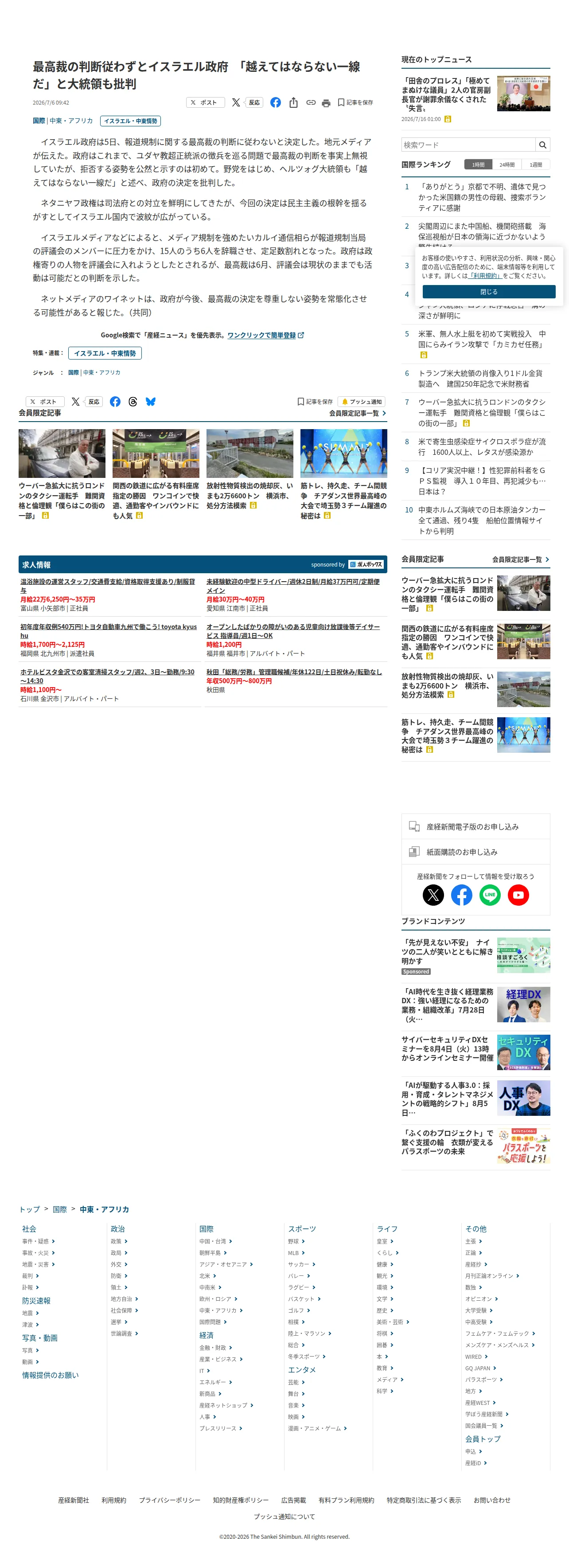Click the magnifying glass search button
The width and height of the screenshot is (569, 1568).
[543, 145]
